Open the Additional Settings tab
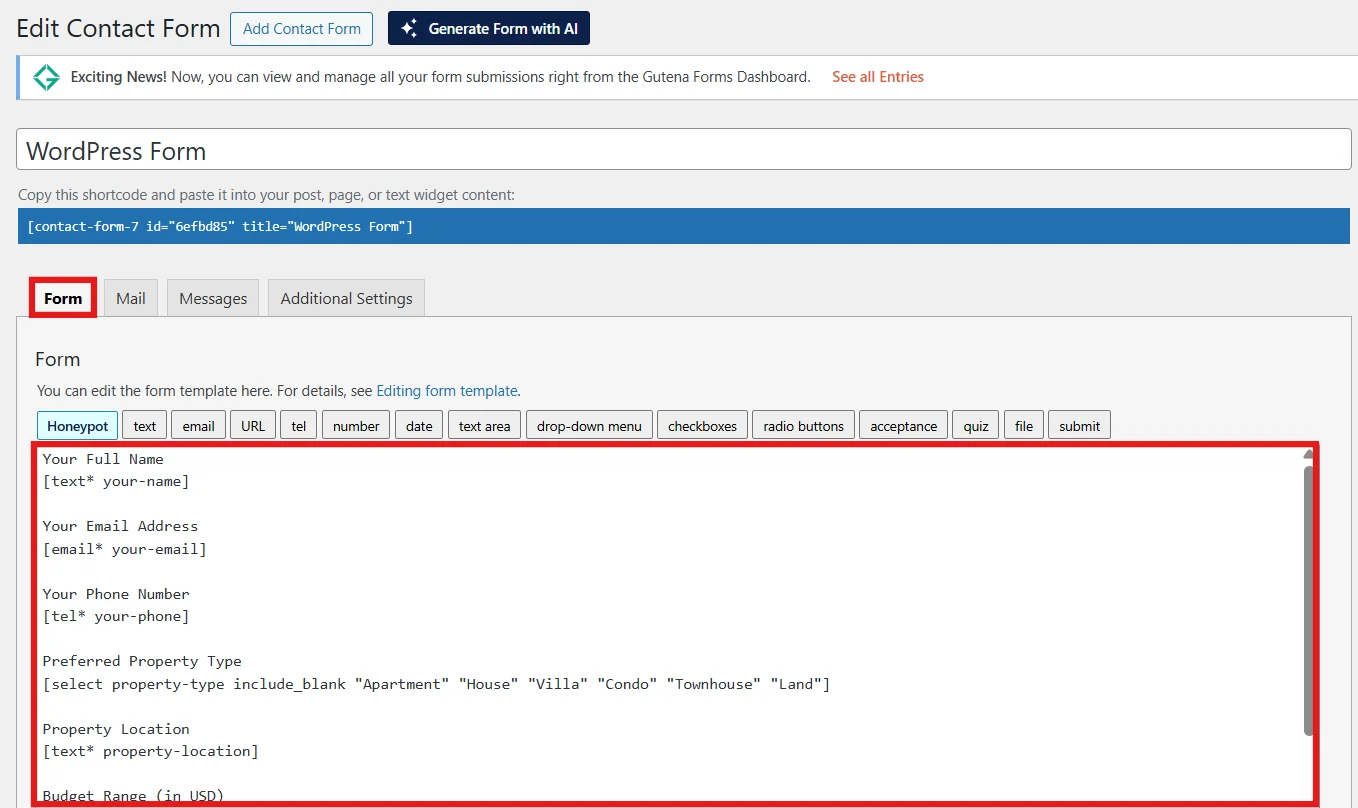The height and width of the screenshot is (808, 1358). click(346, 298)
